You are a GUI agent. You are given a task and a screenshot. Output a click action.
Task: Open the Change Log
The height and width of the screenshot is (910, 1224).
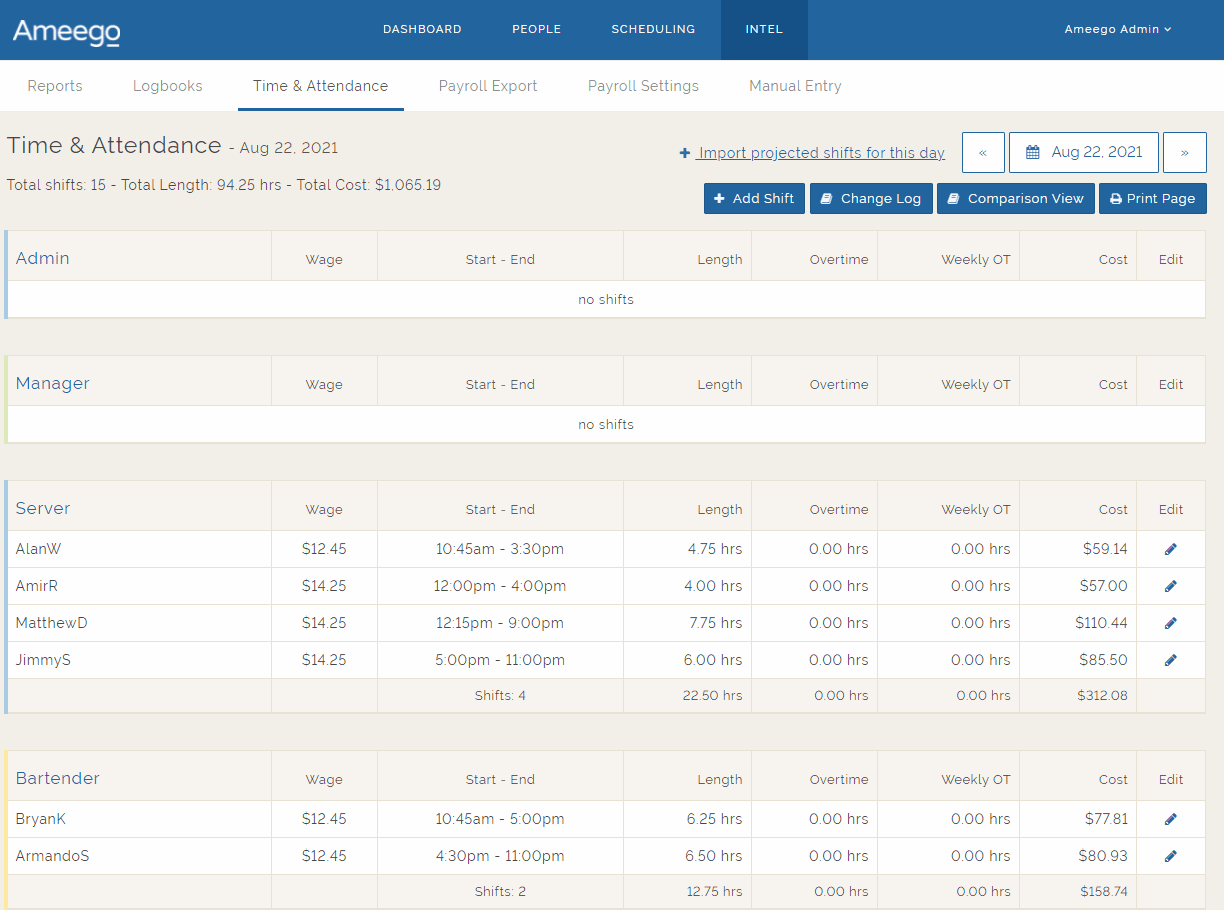tap(871, 199)
